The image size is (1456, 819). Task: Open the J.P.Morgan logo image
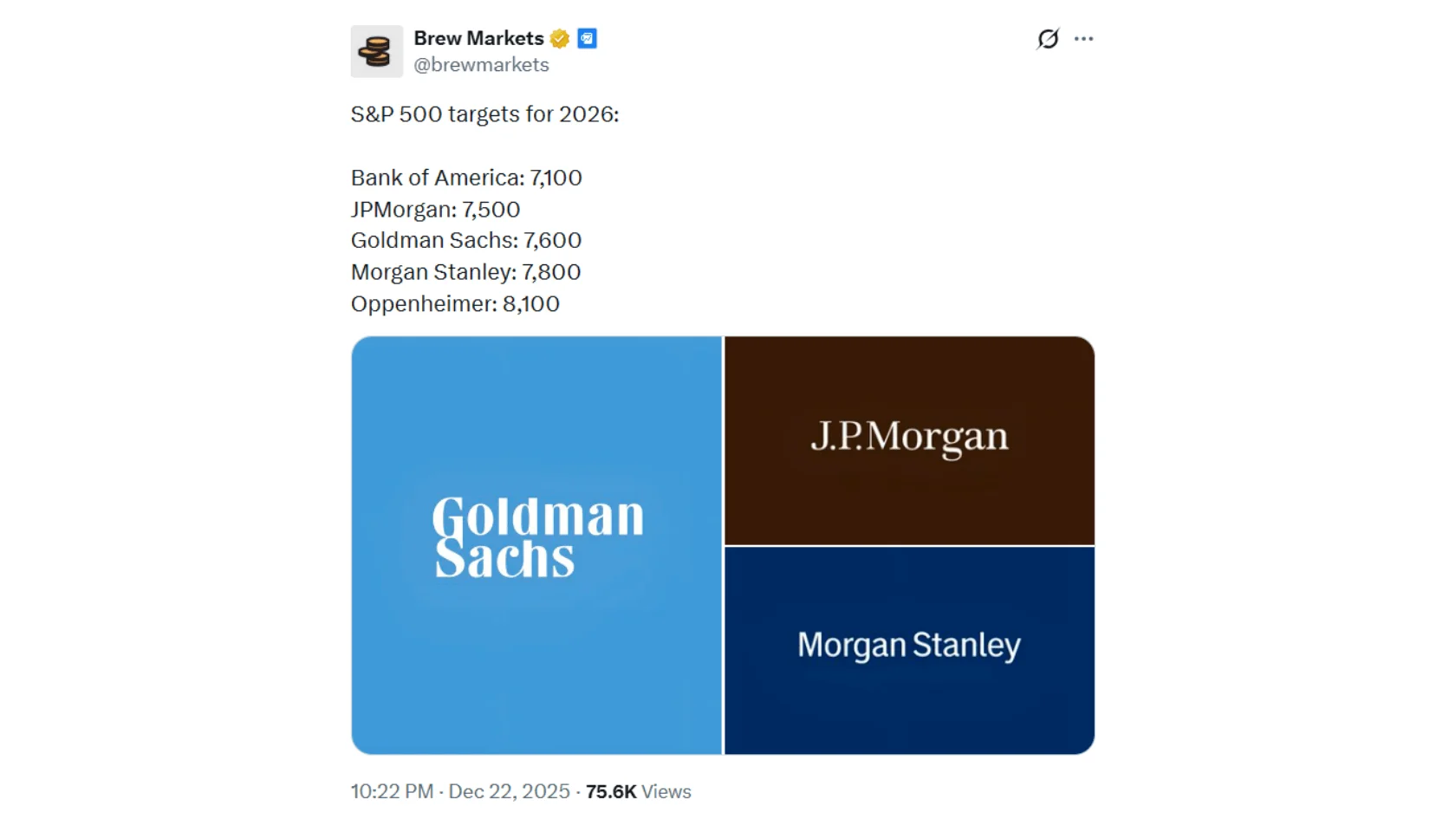909,440
